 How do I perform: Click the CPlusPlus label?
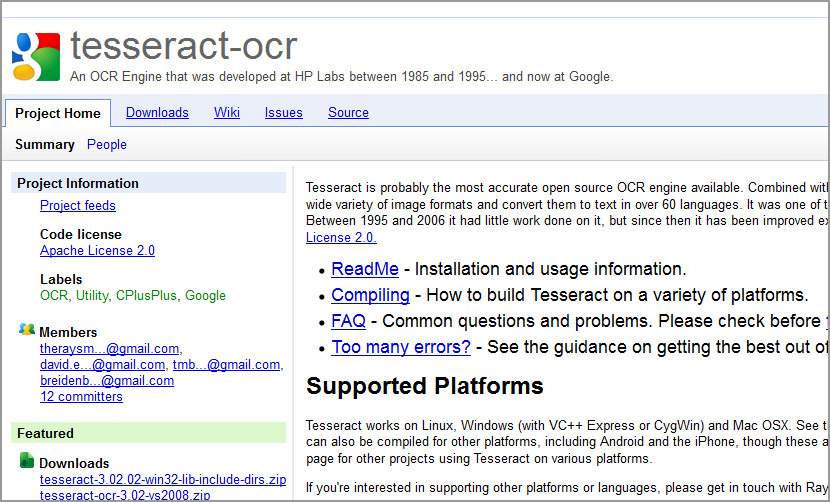(146, 295)
